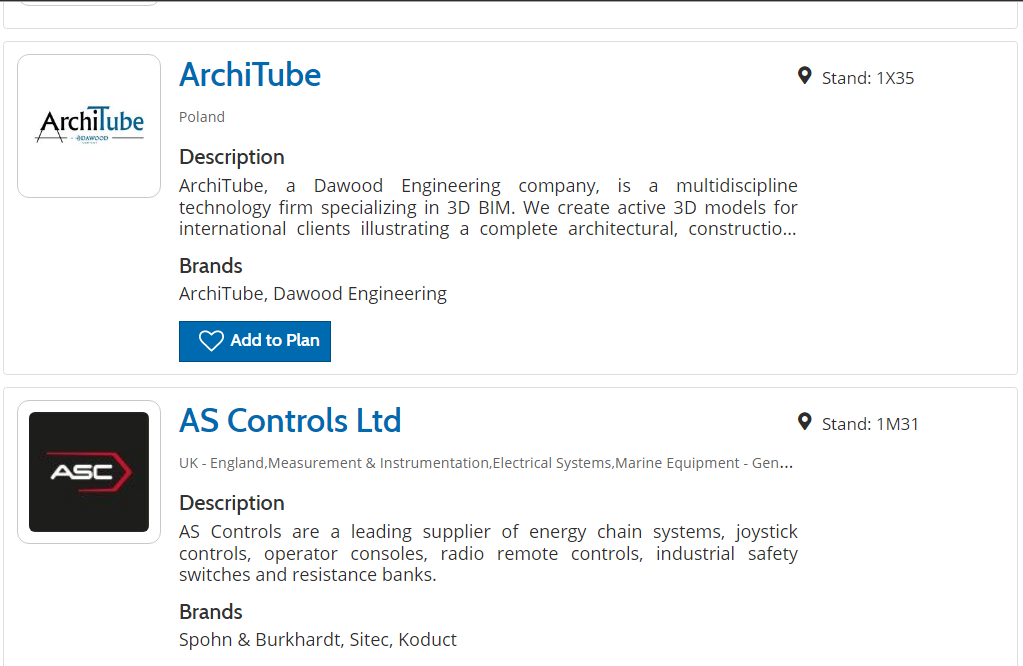Click the location pin beside Stand 1M31
The height and width of the screenshot is (666, 1023).
click(x=804, y=422)
